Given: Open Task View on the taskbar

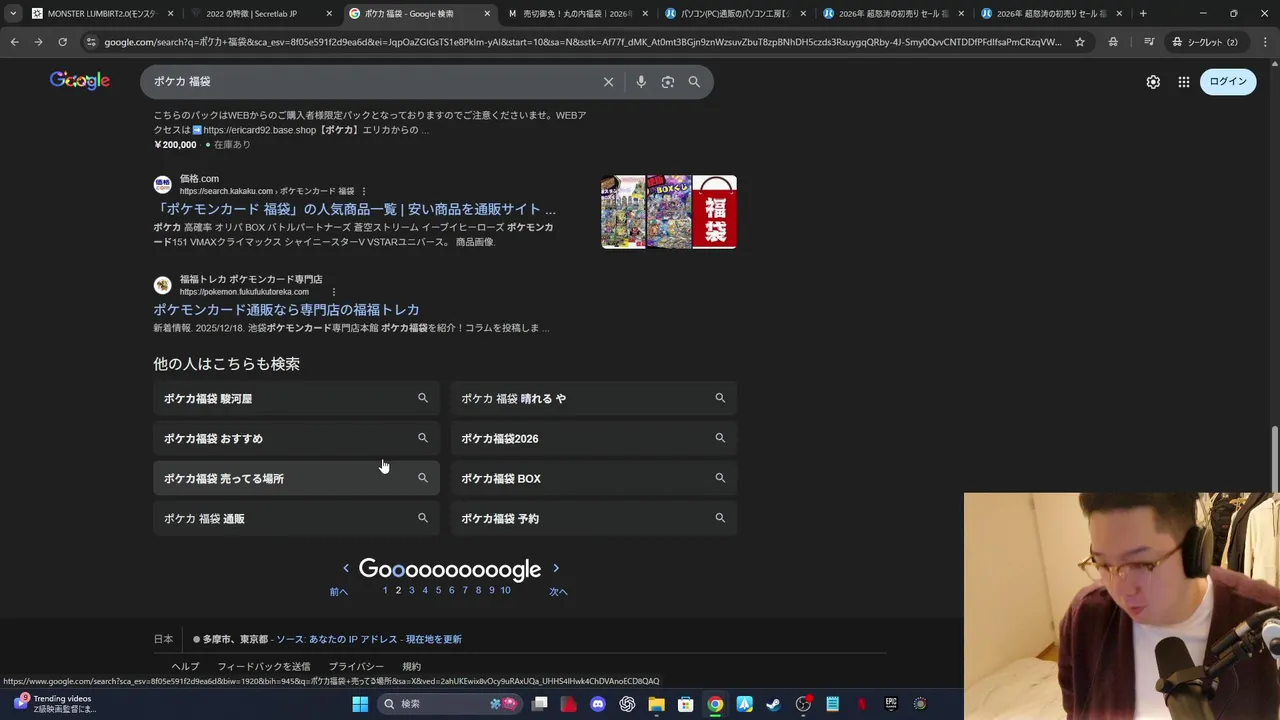Looking at the screenshot, I should click(540, 704).
